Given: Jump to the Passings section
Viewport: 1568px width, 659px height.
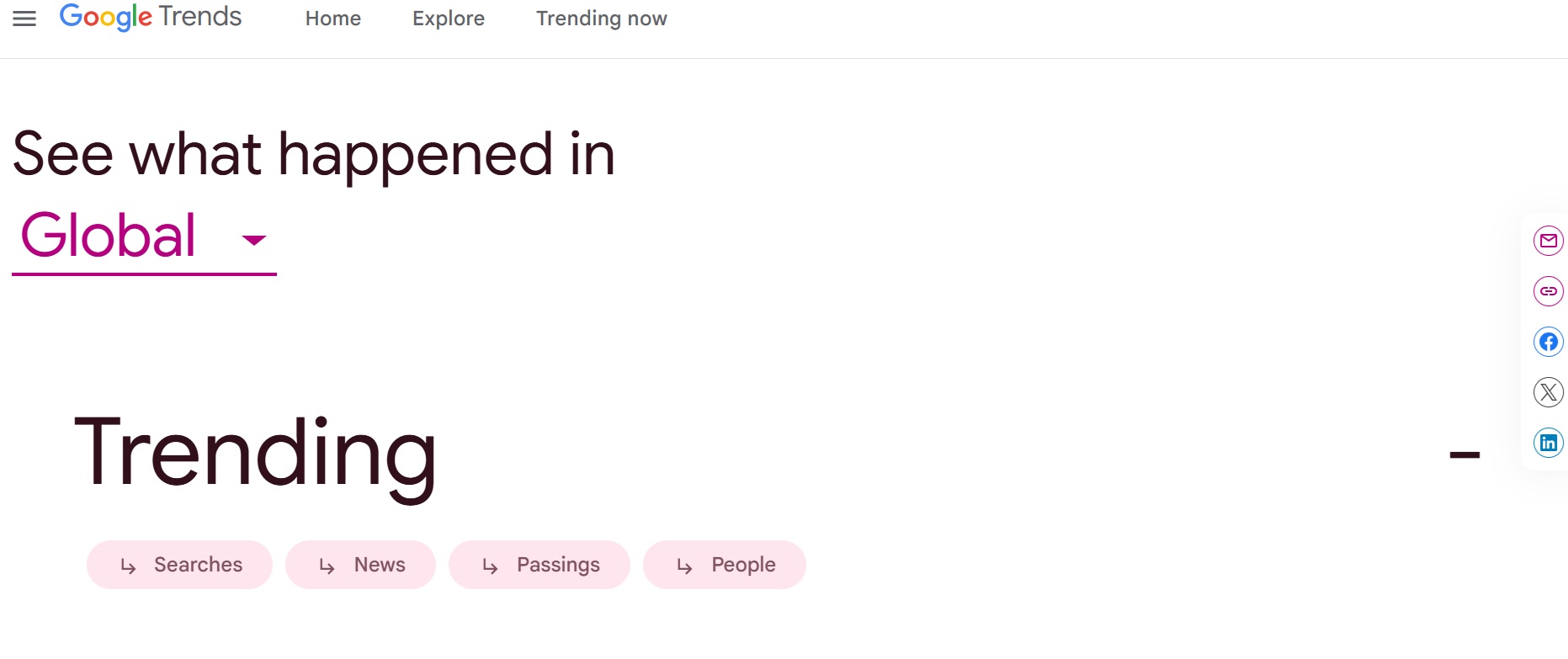Looking at the screenshot, I should [x=539, y=565].
